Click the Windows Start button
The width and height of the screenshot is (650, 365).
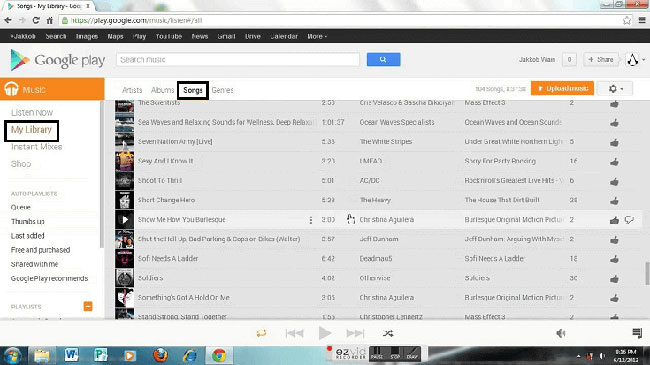click(x=12, y=355)
